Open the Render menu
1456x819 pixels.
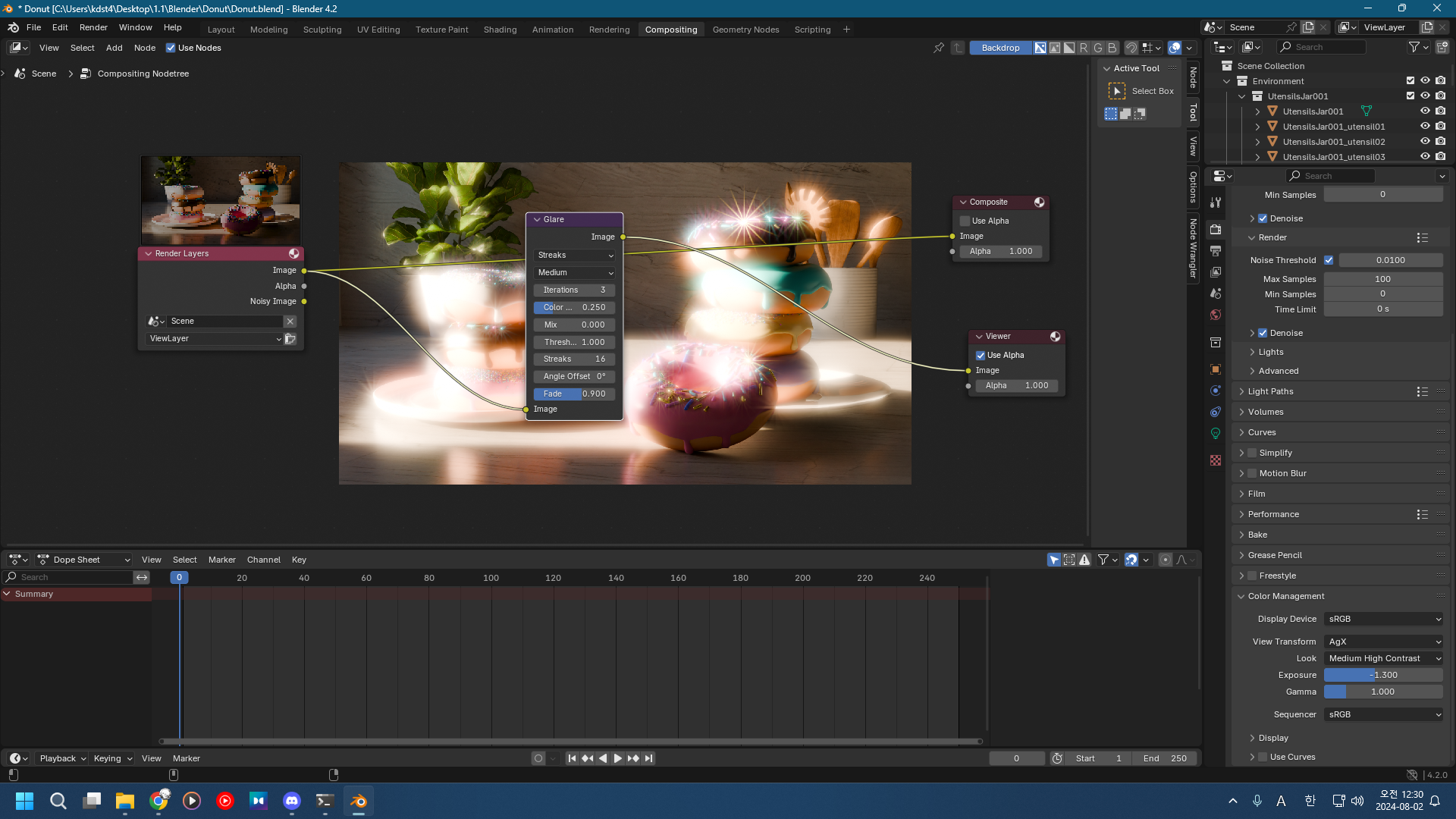click(93, 27)
